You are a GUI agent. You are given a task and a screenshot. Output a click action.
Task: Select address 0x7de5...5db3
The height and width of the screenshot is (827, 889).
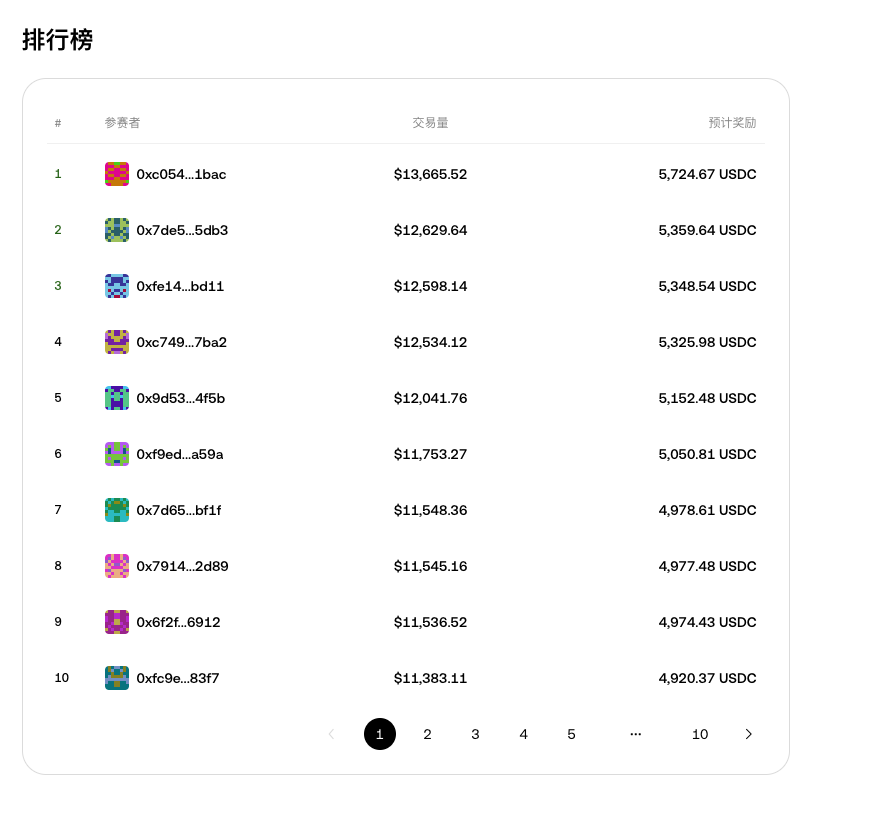click(x=182, y=230)
